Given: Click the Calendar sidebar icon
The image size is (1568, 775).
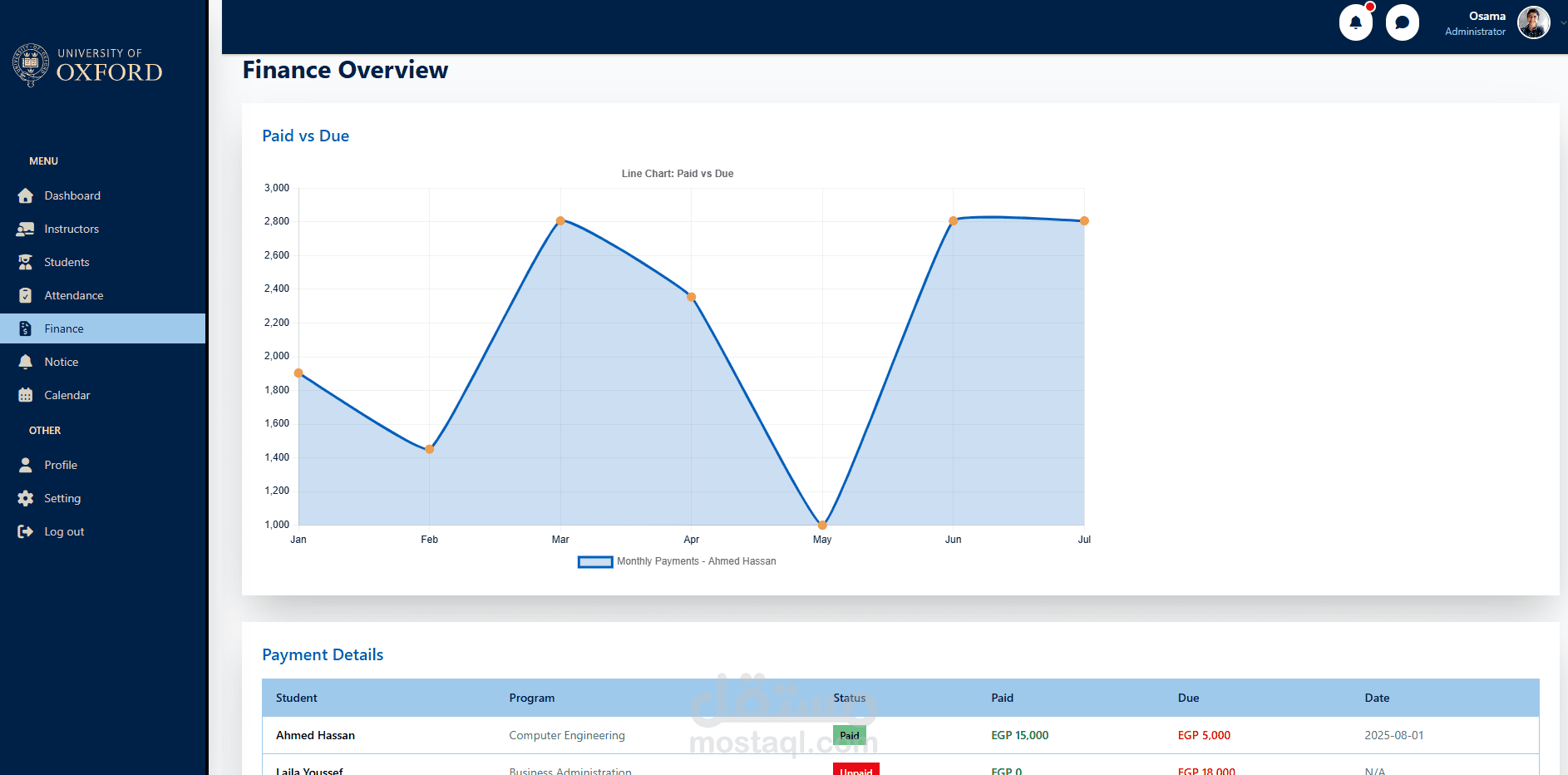Looking at the screenshot, I should [x=26, y=395].
